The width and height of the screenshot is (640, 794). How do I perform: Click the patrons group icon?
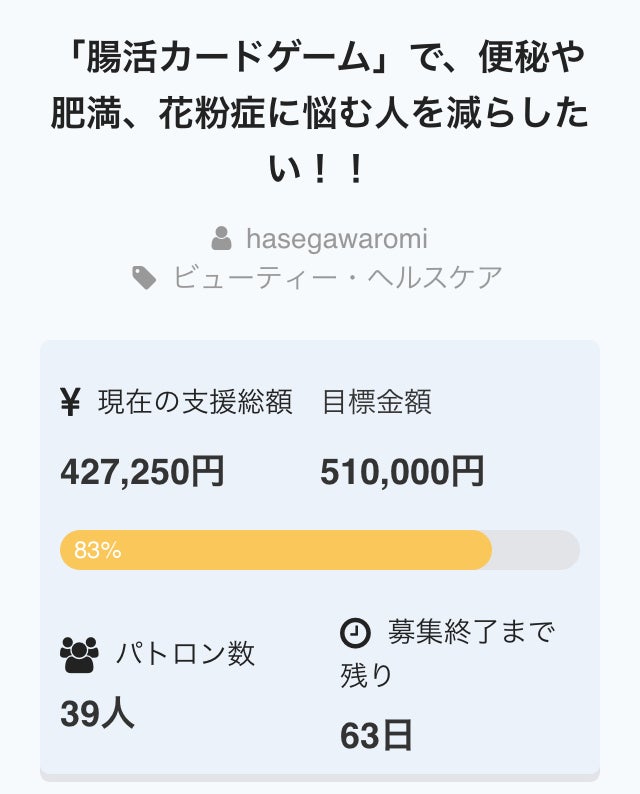(79, 654)
